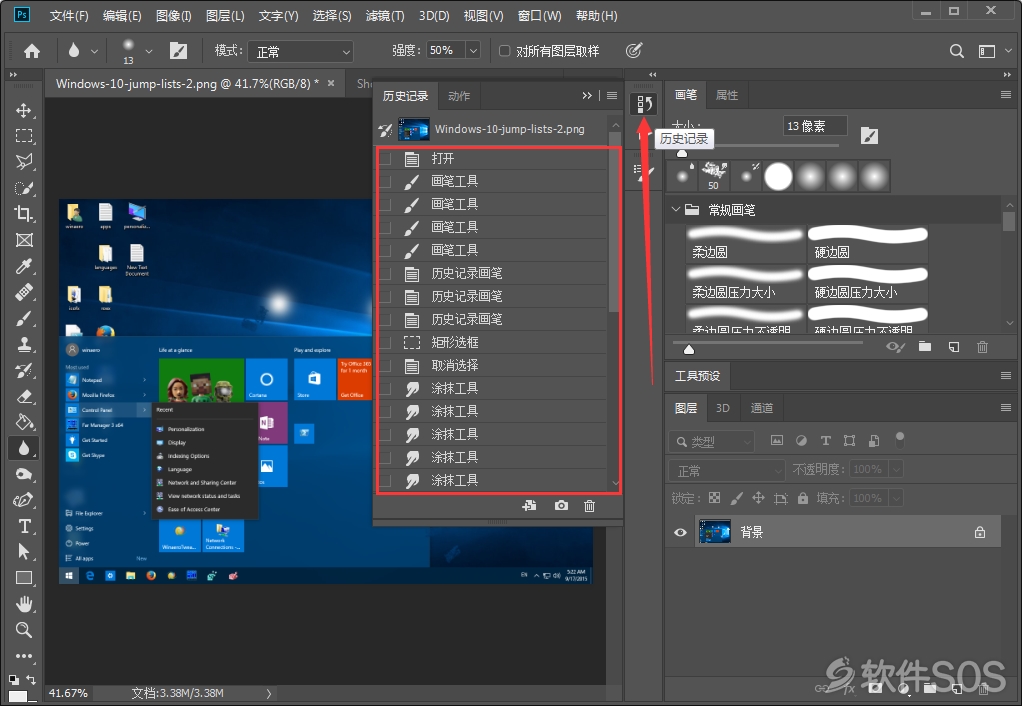Open the 滤镜(T) menu
This screenshot has height=706, width=1022.
[385, 15]
